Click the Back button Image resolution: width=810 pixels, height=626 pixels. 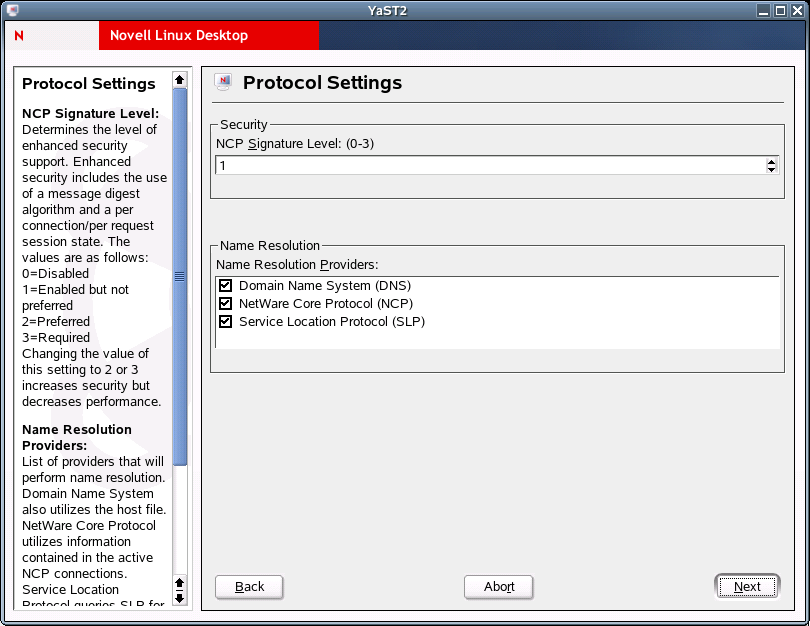tap(249, 587)
